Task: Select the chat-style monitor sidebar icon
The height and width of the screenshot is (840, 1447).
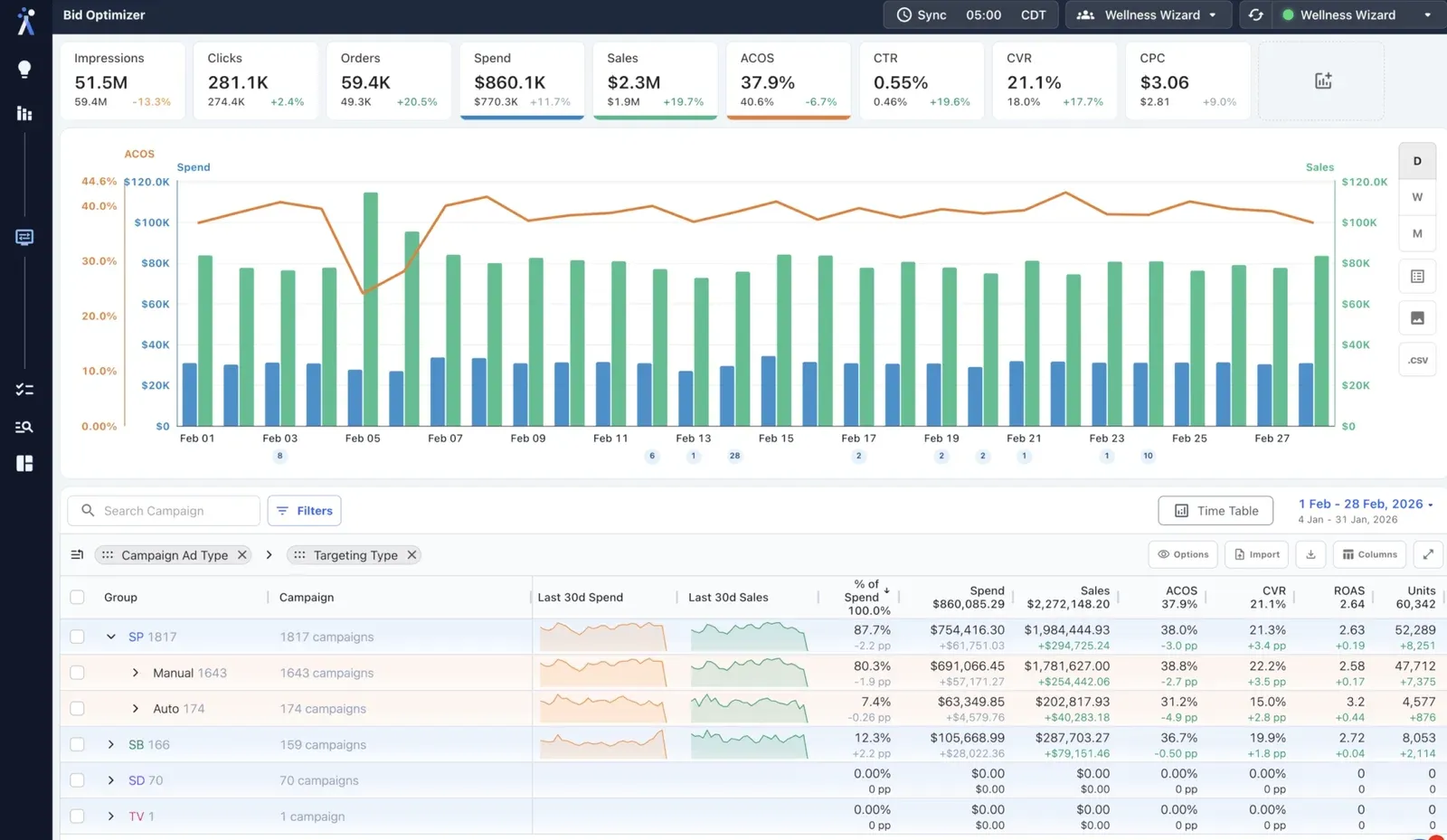Action: [24, 237]
